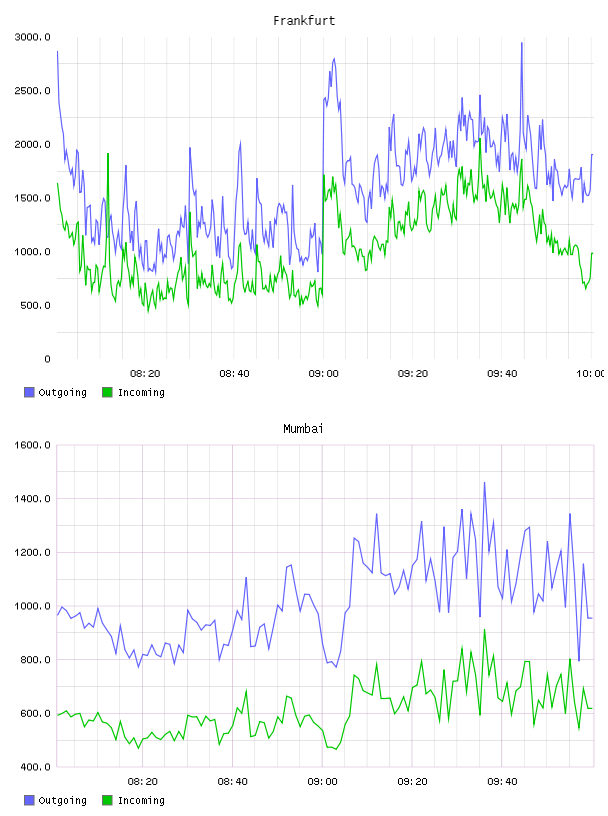Click the tallest Outgoing spike near 09:45 in Frankfurt

tap(522, 44)
